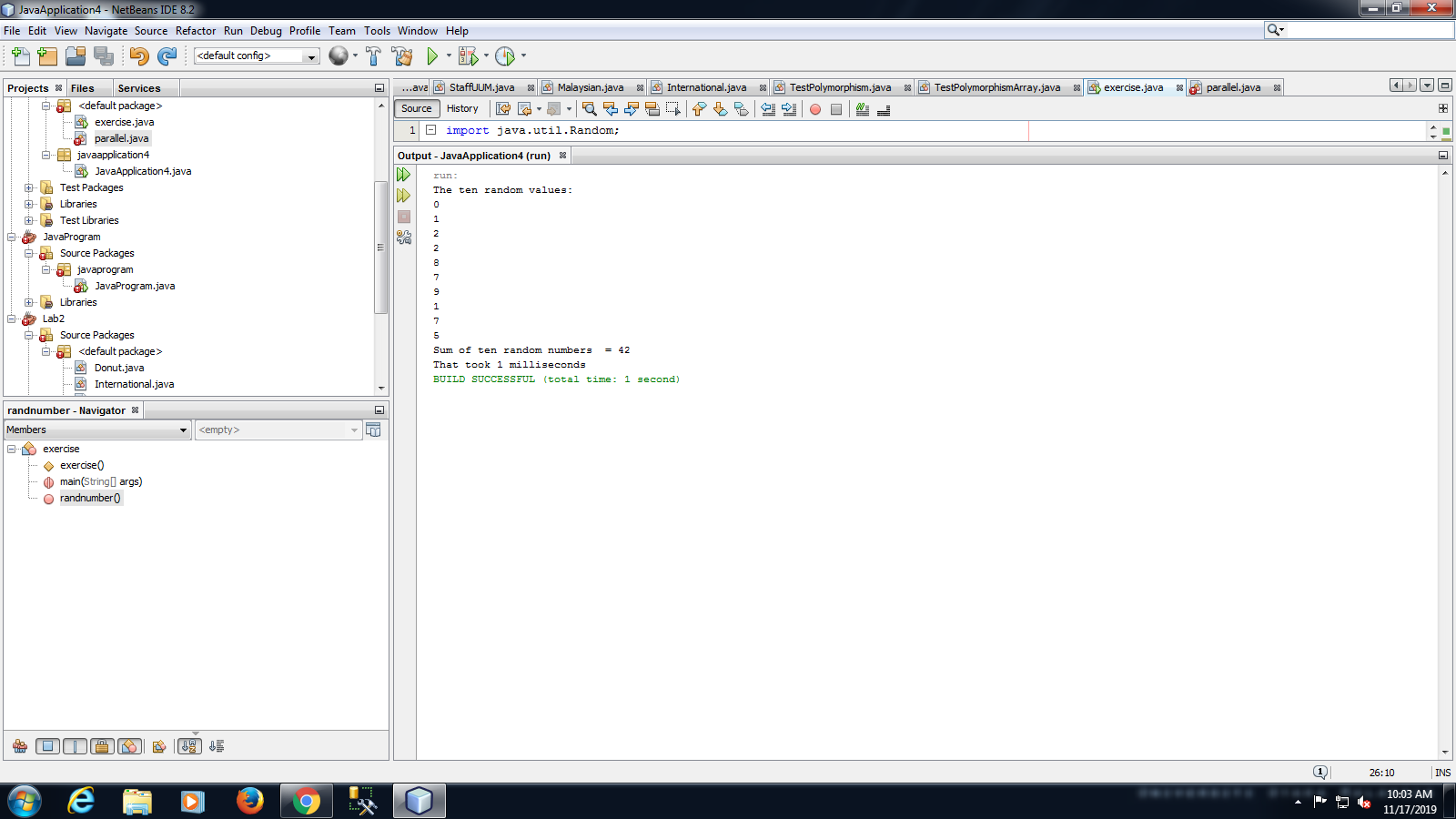
Task: Click the Uncomment lines editor icon
Action: click(884, 109)
